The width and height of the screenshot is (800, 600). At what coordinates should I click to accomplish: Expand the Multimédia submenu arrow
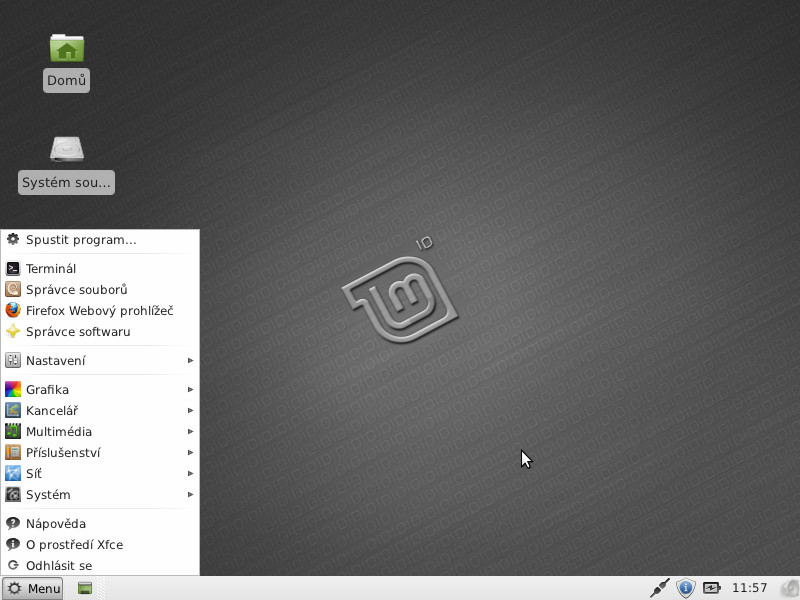coord(190,431)
